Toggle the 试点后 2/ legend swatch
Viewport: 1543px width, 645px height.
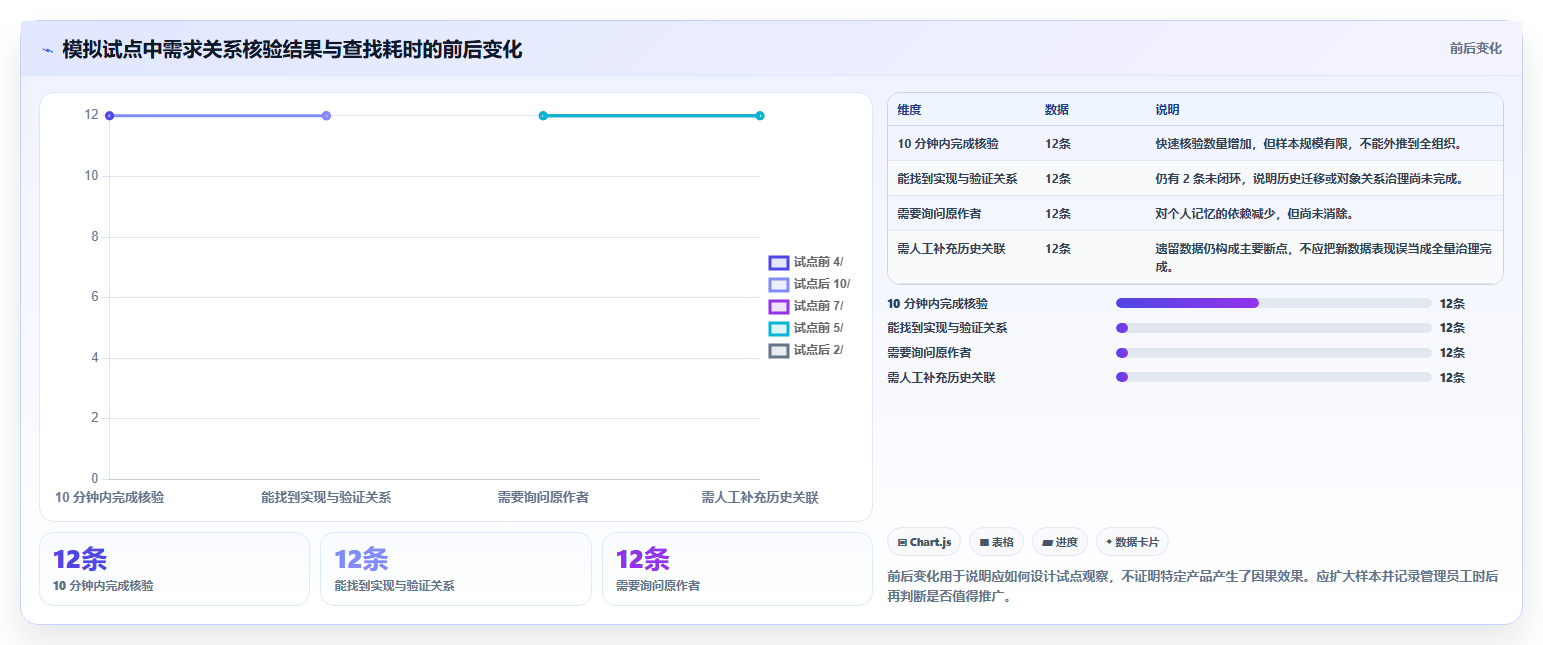click(x=779, y=350)
